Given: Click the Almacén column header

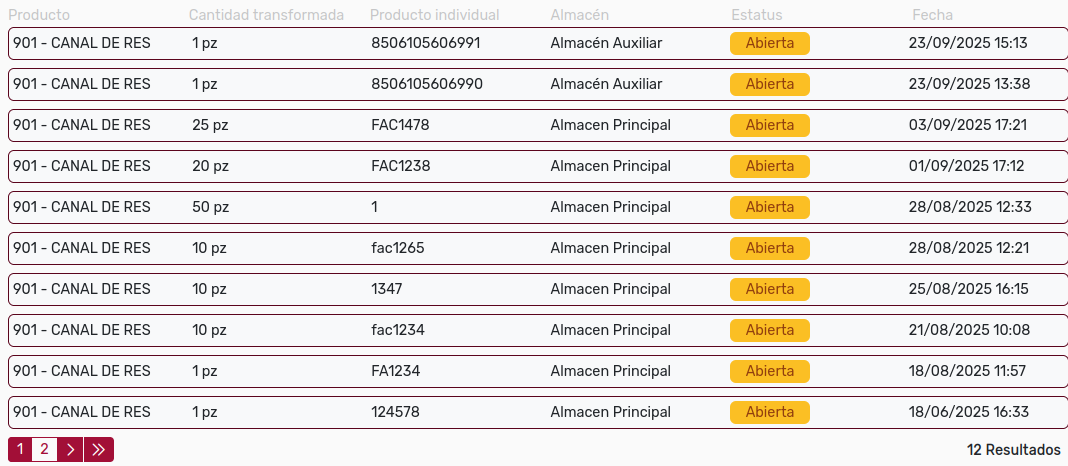Looking at the screenshot, I should click(579, 15).
